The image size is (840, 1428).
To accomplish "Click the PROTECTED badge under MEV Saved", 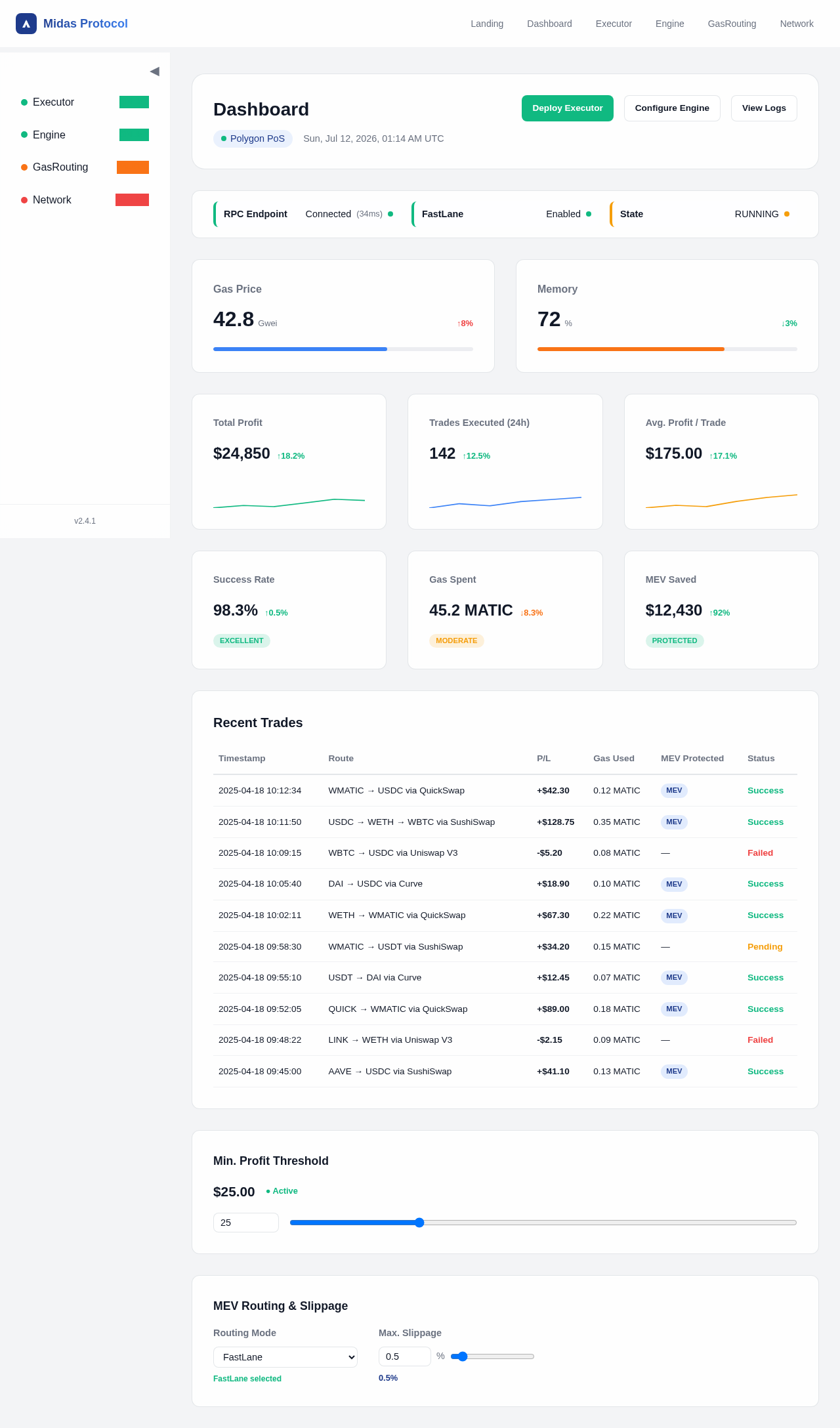I will (x=675, y=640).
